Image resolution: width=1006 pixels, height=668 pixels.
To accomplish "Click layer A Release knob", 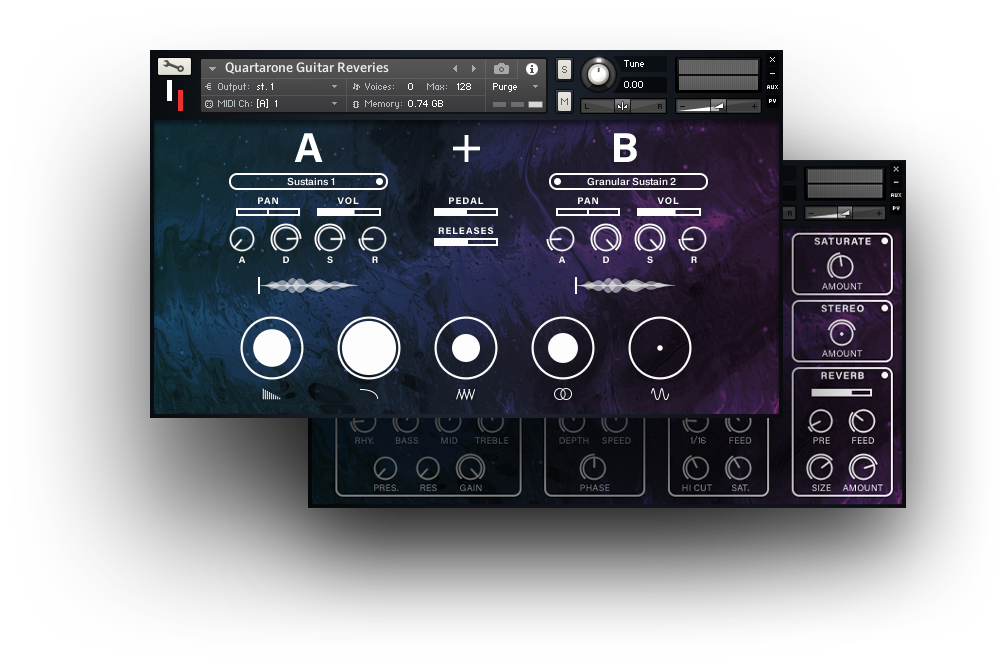I will coord(373,239).
